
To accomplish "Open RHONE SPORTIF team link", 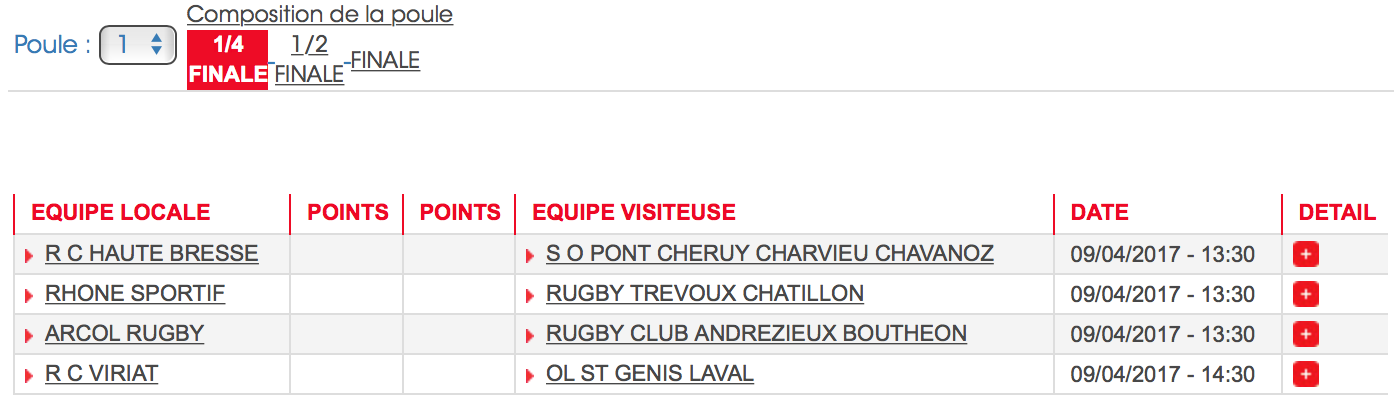I will click(x=135, y=294).
